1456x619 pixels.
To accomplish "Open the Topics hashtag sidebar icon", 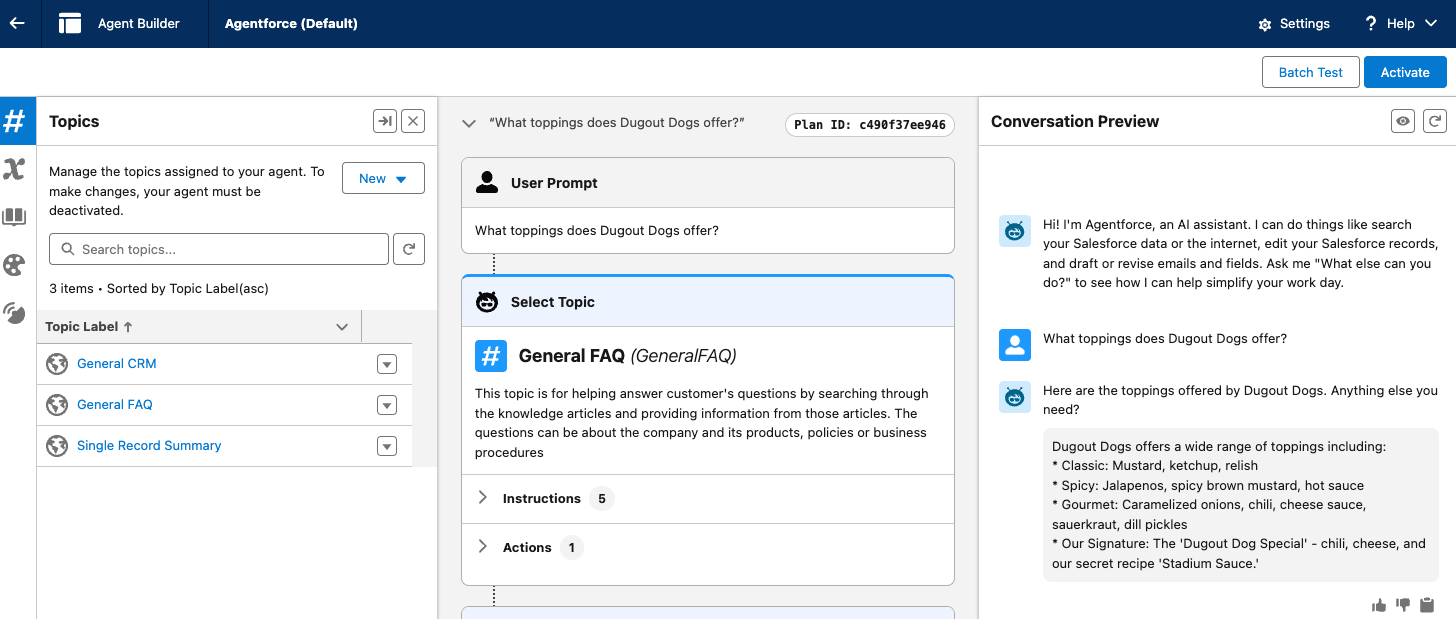I will pos(15,121).
